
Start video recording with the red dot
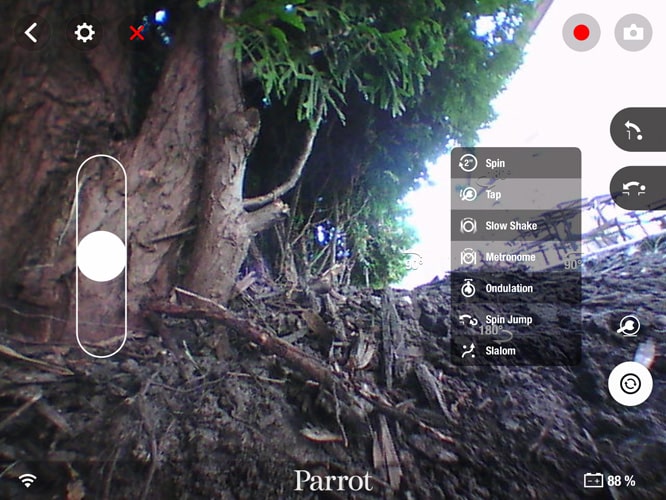click(x=581, y=33)
